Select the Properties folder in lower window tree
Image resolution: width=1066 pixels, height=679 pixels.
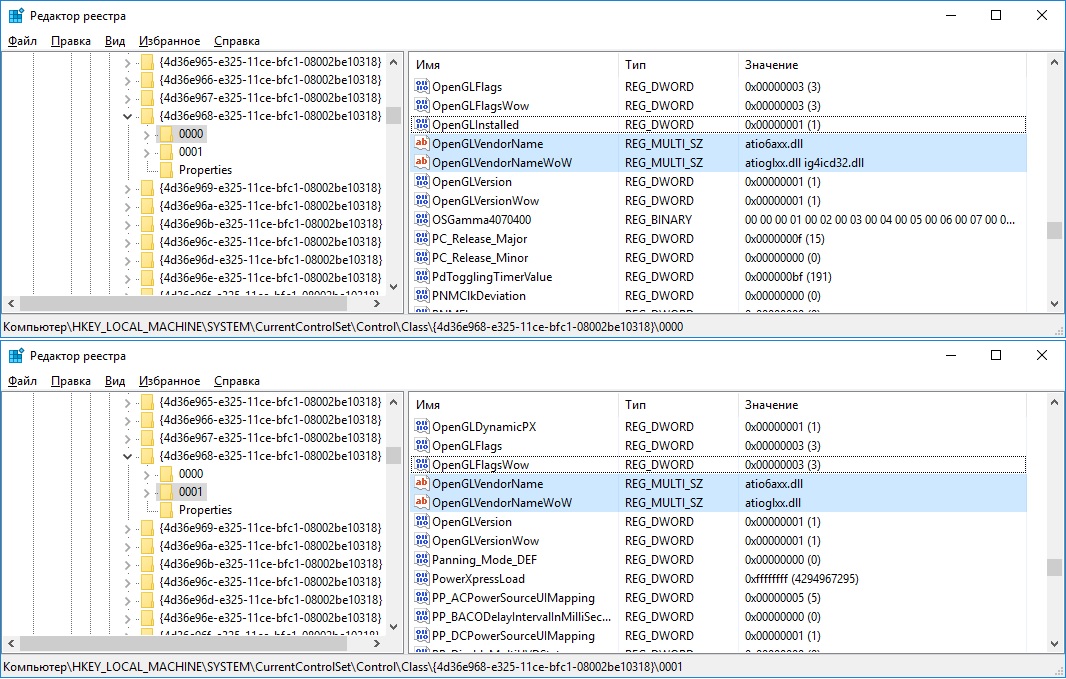click(x=205, y=510)
